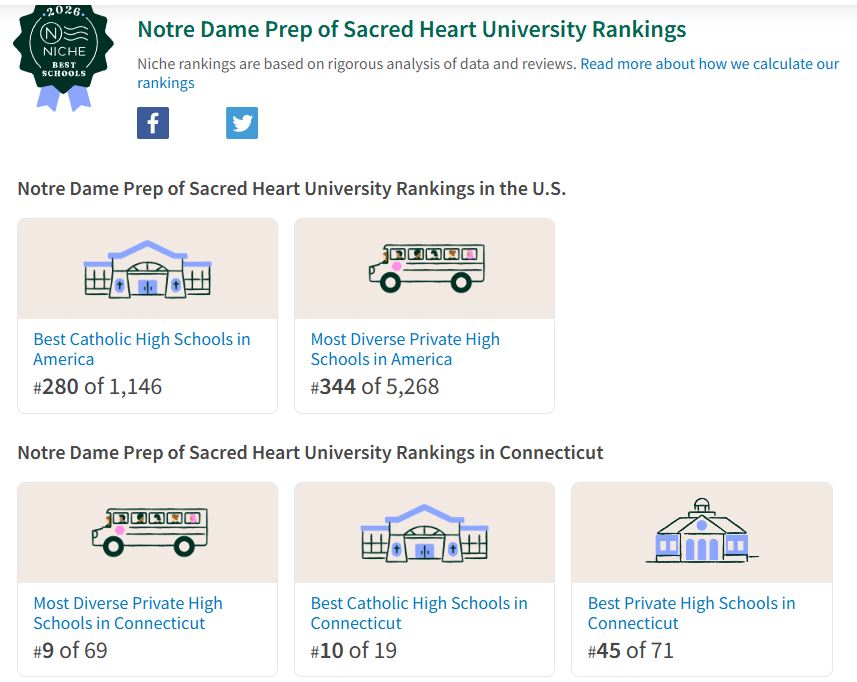The image size is (857, 682).
Task: Click the #344 of 5,268 ranking text
Action: 375,387
